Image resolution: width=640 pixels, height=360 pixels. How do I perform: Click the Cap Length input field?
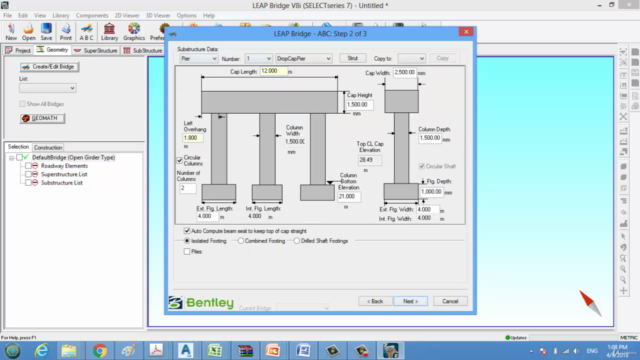click(x=273, y=71)
